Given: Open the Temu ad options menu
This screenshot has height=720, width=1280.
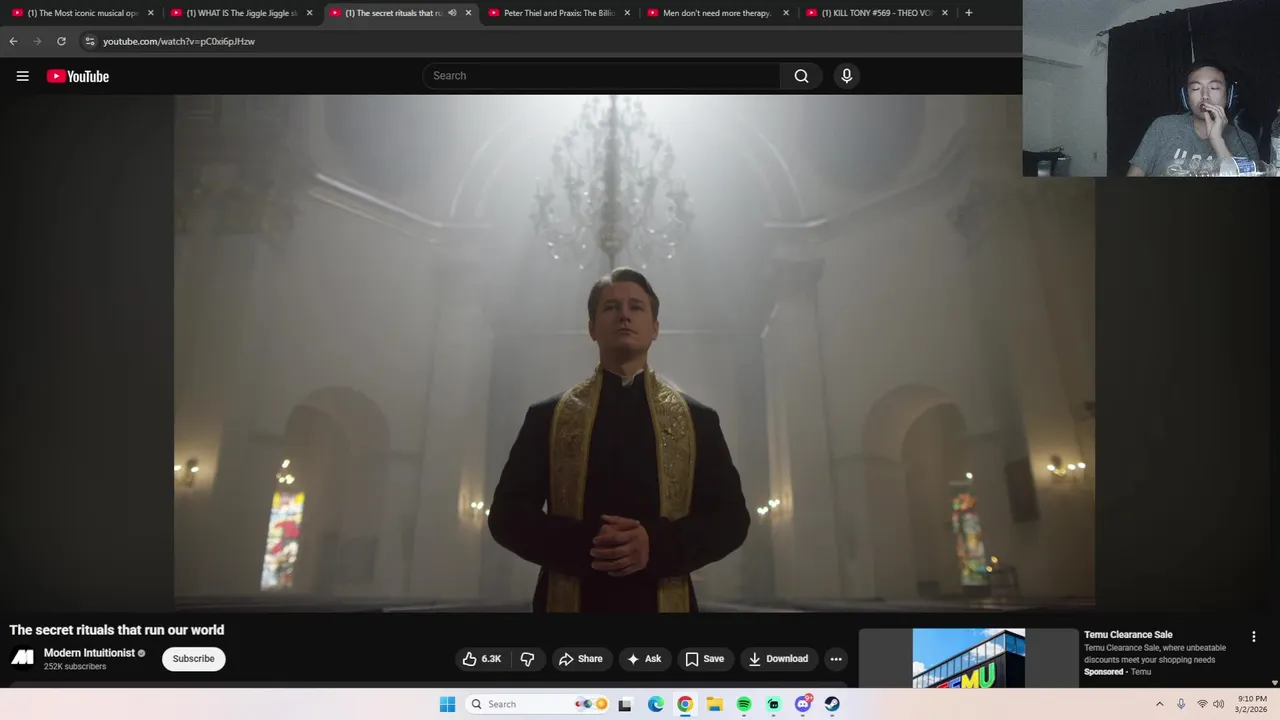Looking at the screenshot, I should 1253,637.
